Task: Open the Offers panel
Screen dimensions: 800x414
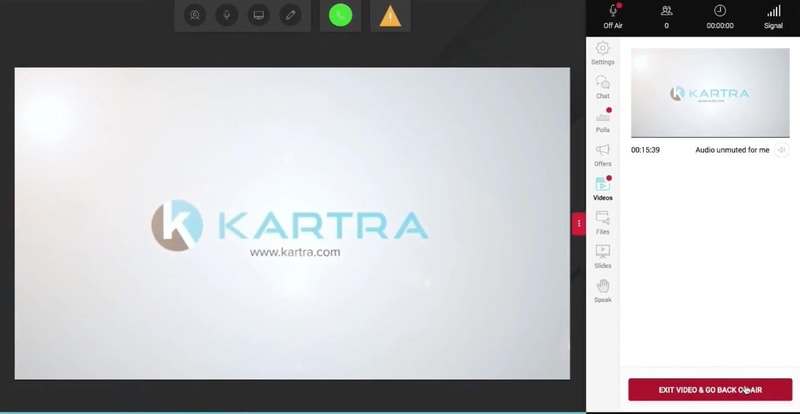Action: pyautogui.click(x=603, y=155)
